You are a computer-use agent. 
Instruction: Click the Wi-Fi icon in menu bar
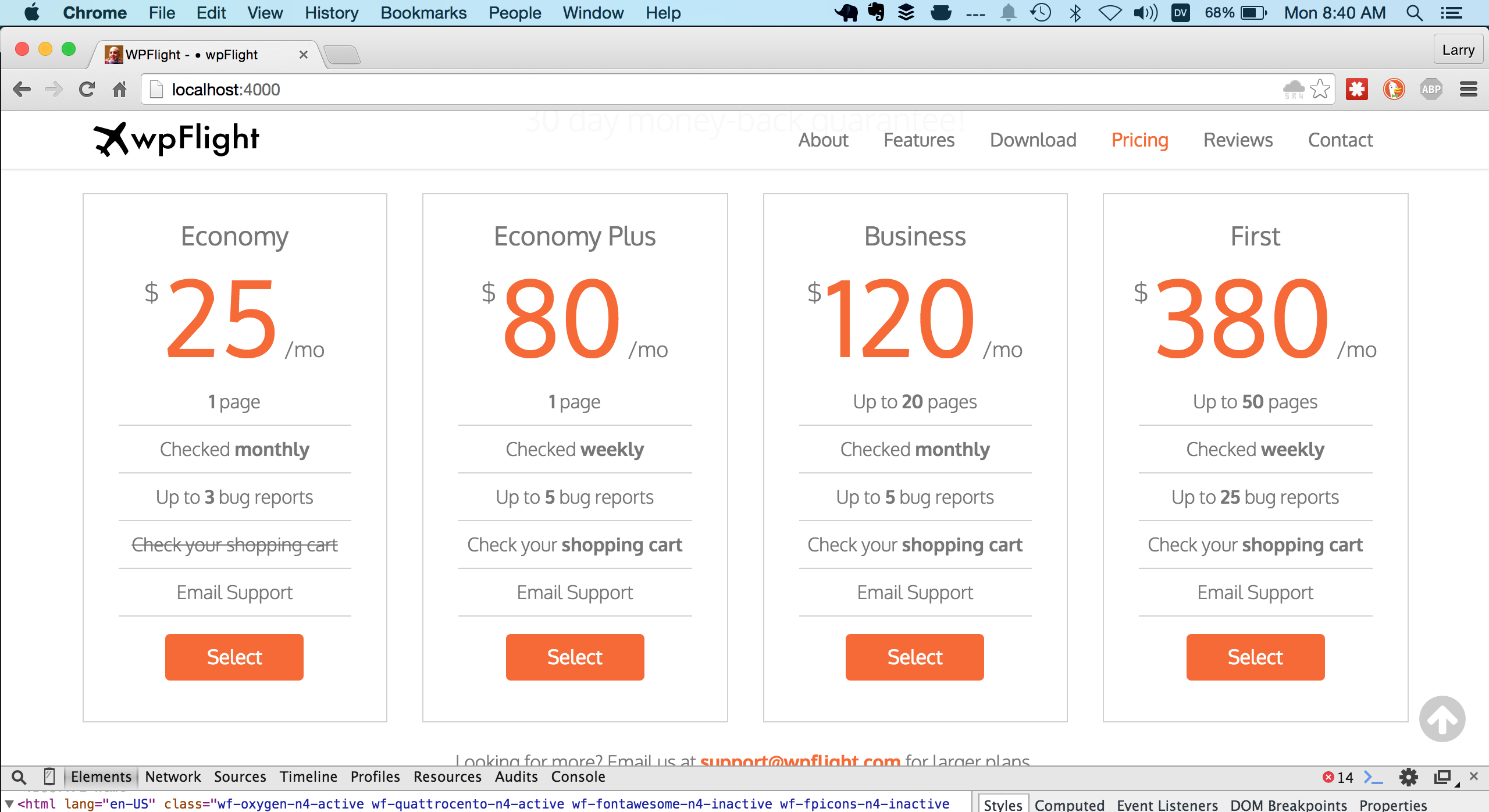click(x=1109, y=13)
